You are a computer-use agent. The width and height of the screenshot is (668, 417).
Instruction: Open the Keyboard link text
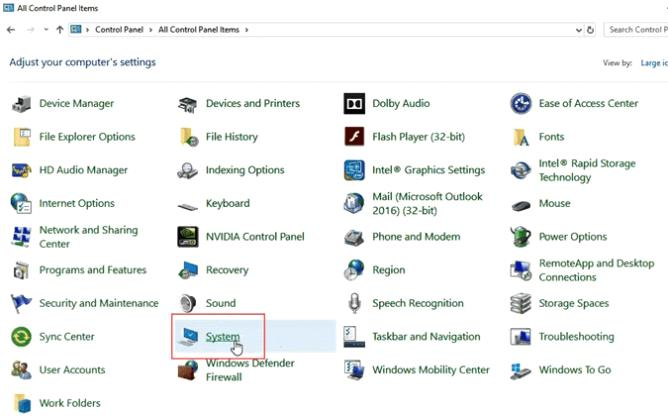click(227, 203)
